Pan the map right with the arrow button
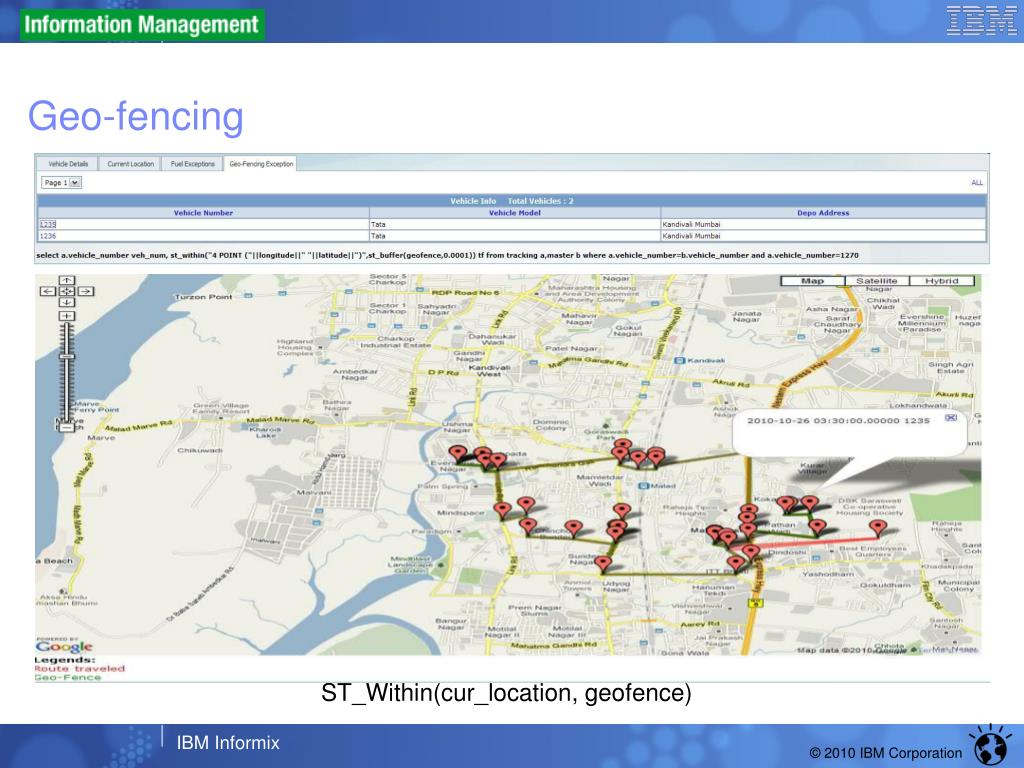The height and width of the screenshot is (768, 1024). (x=86, y=291)
